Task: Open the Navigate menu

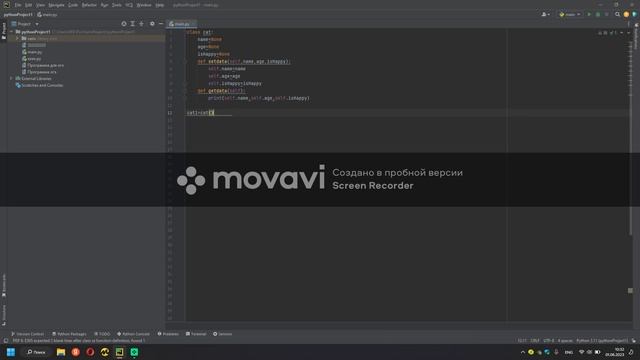Action: [x=56, y=5]
